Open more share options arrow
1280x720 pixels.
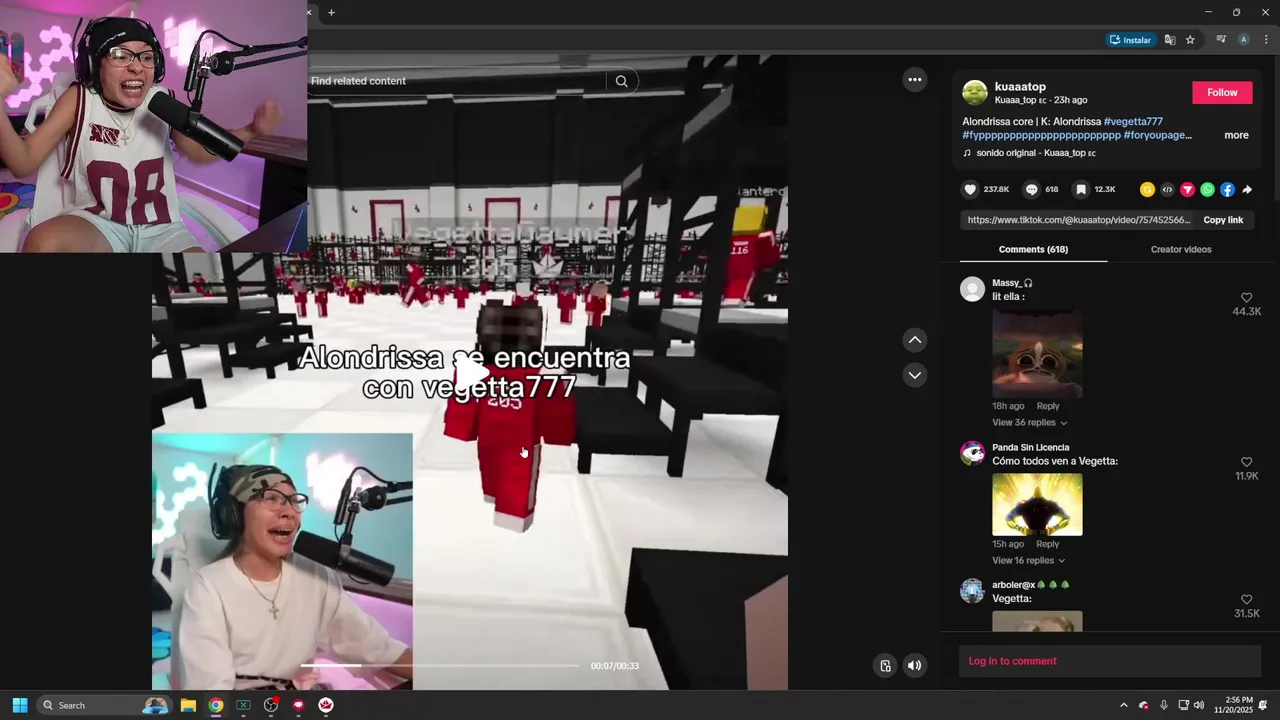[x=1247, y=189]
